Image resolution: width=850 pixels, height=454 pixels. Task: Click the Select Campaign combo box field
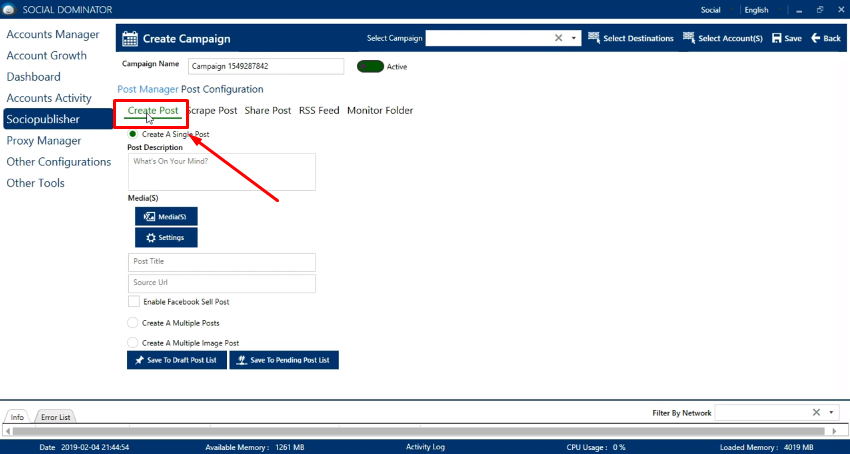click(x=503, y=39)
